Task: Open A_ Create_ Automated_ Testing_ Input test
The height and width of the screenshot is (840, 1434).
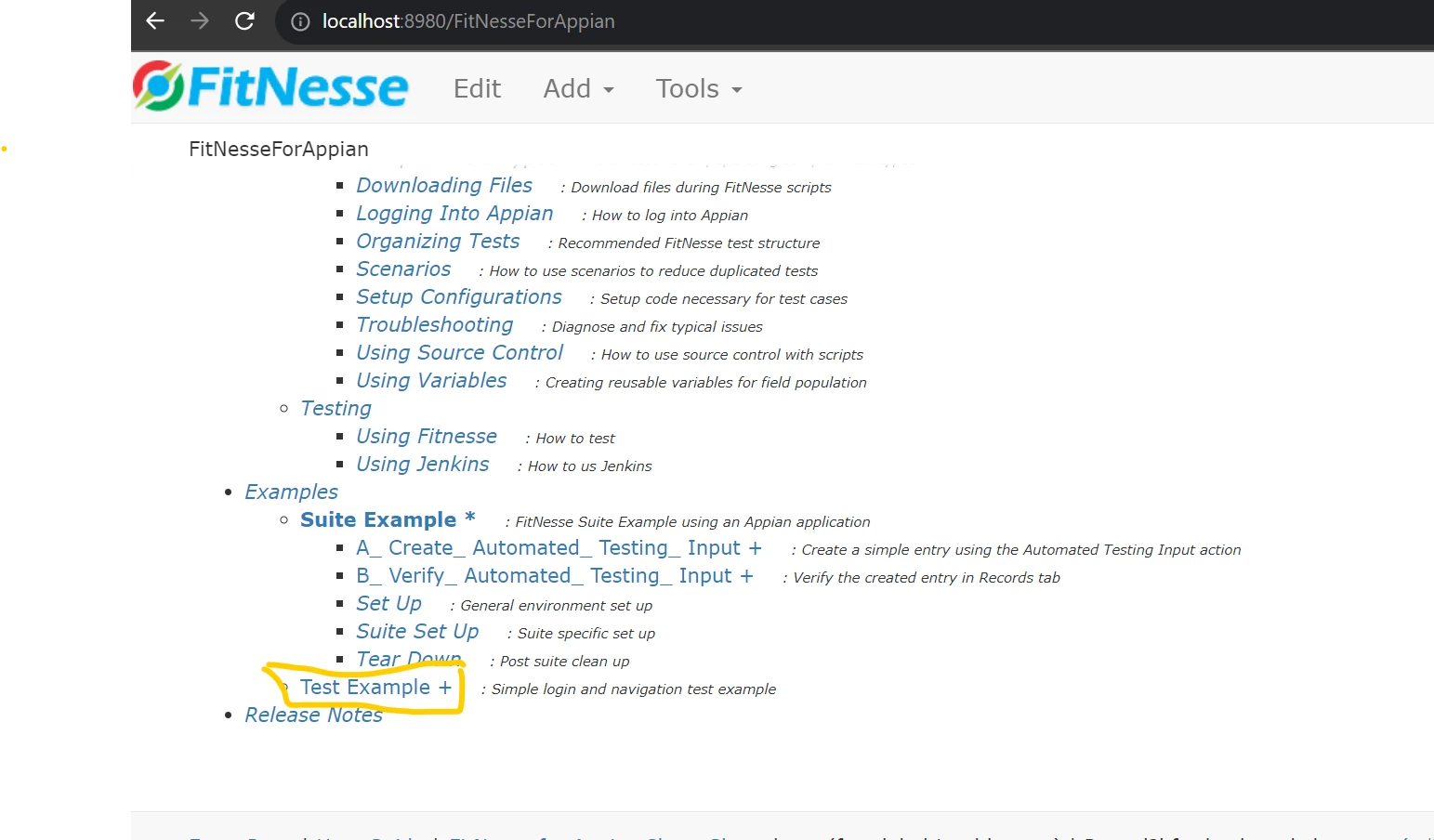Action: 559,548
